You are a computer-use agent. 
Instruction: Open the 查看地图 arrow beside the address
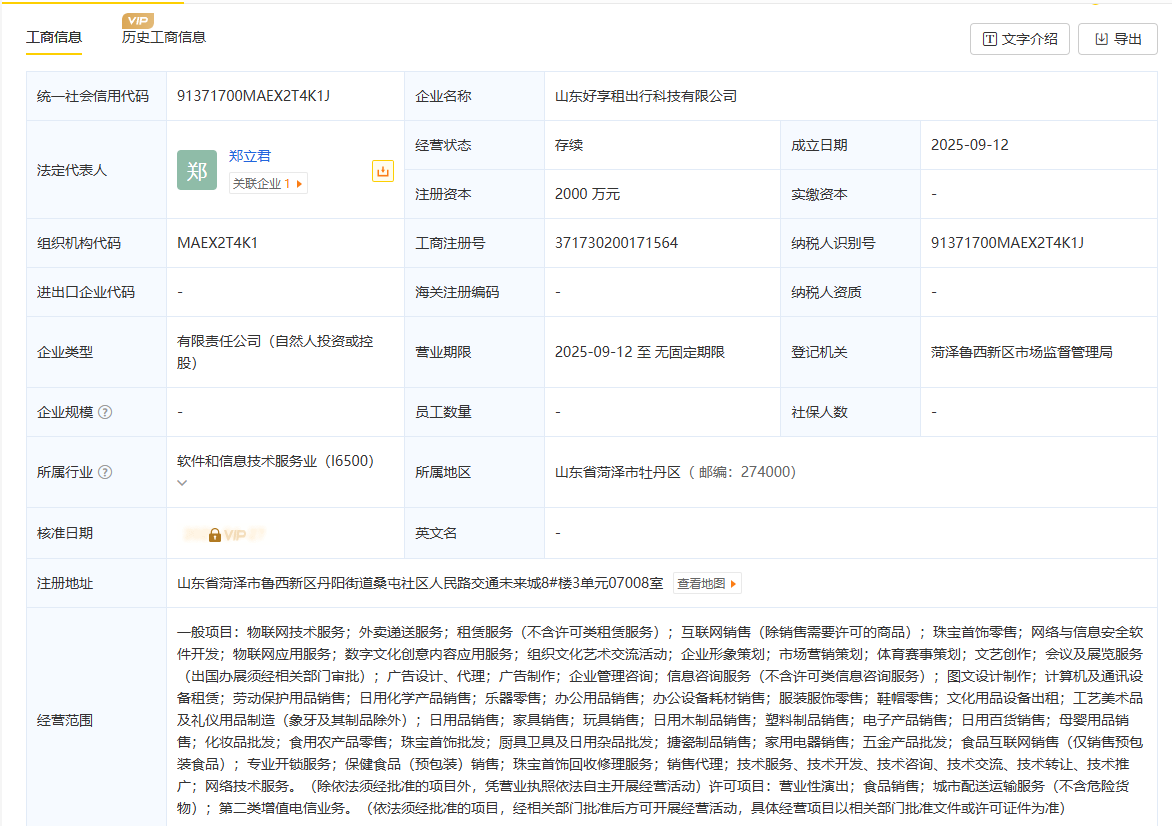[733, 584]
